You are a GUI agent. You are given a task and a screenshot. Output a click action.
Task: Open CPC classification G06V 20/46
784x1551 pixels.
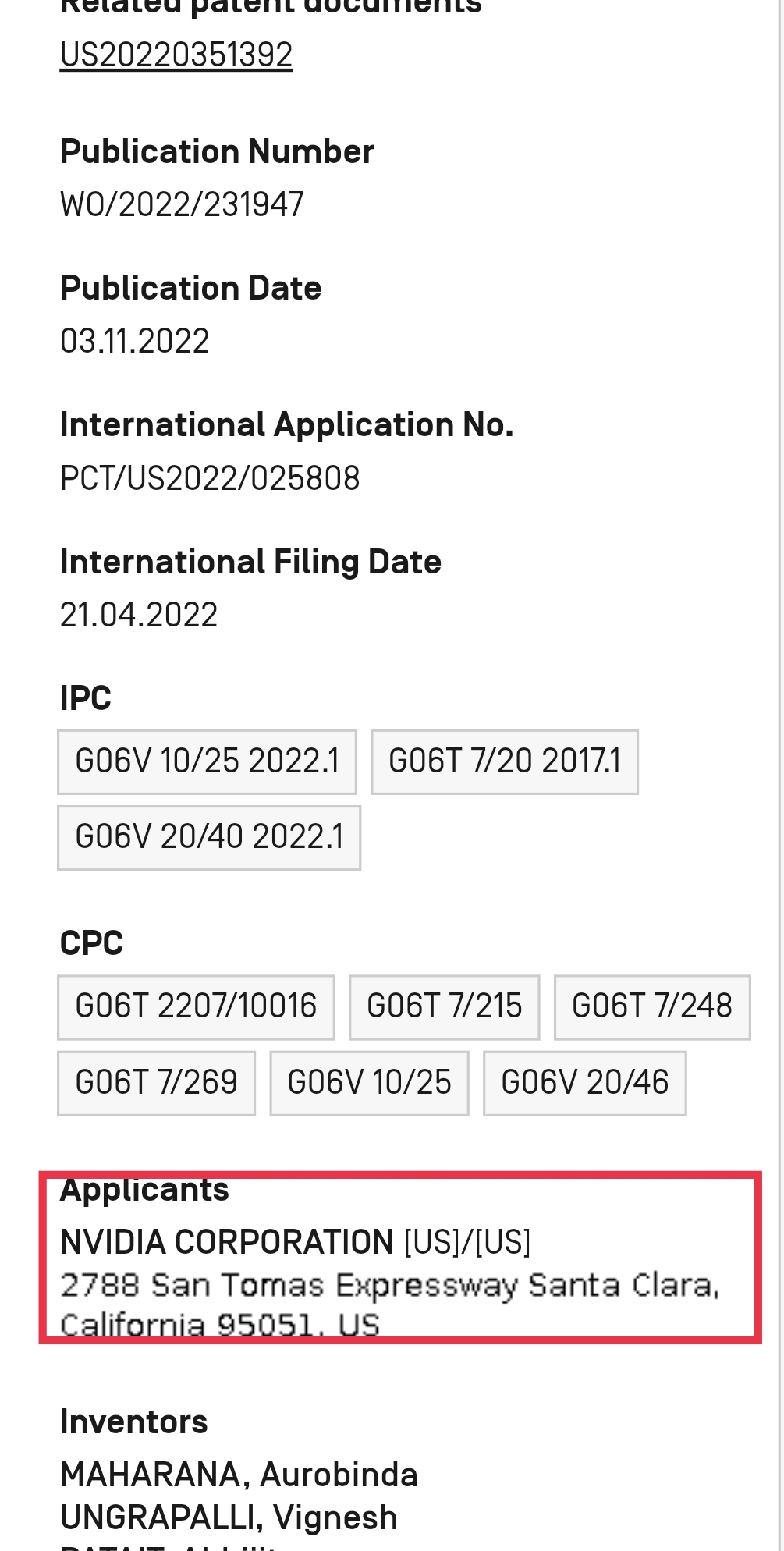(584, 1083)
